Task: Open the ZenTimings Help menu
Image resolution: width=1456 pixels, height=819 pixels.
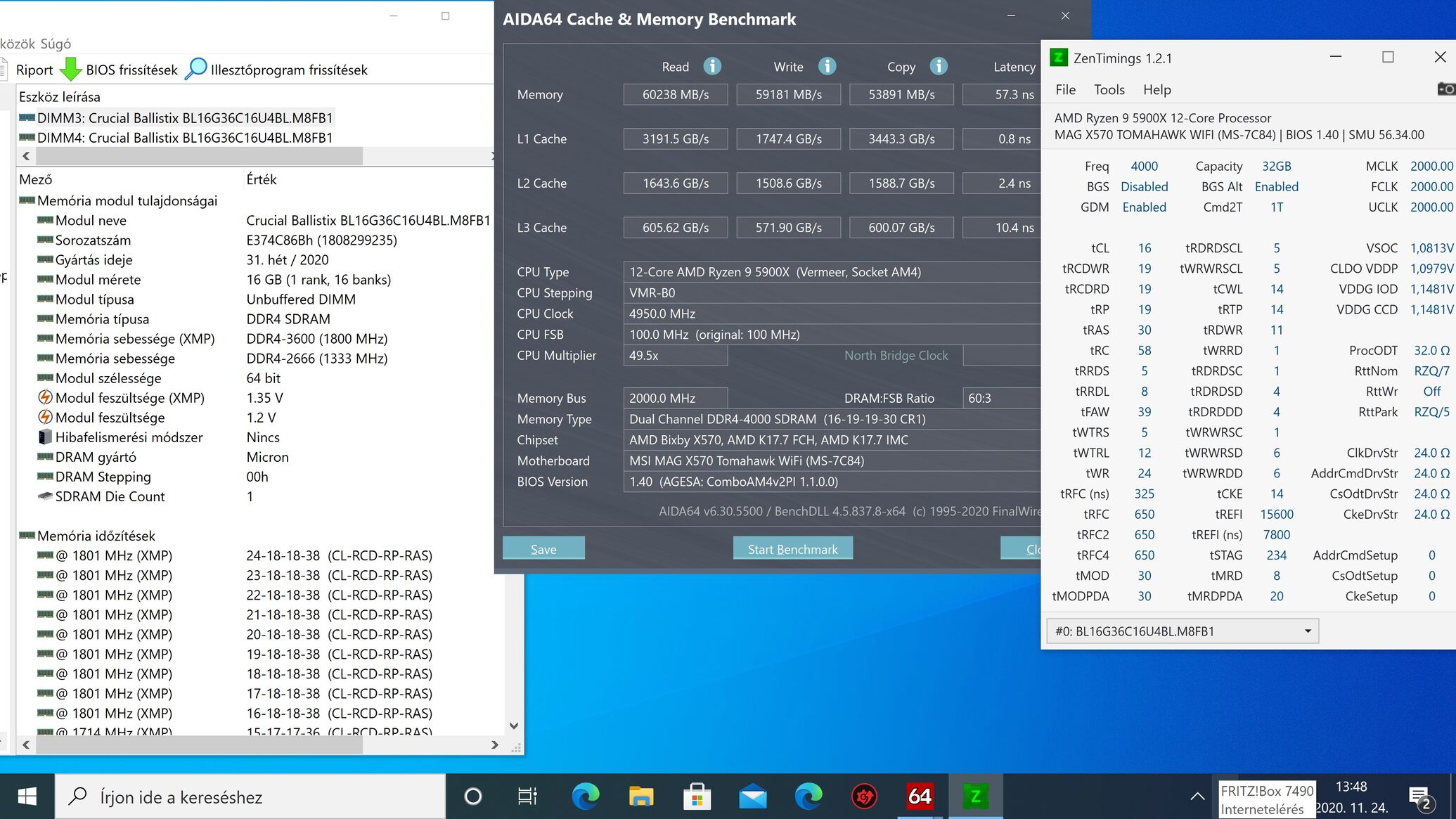Action: click(x=1157, y=89)
